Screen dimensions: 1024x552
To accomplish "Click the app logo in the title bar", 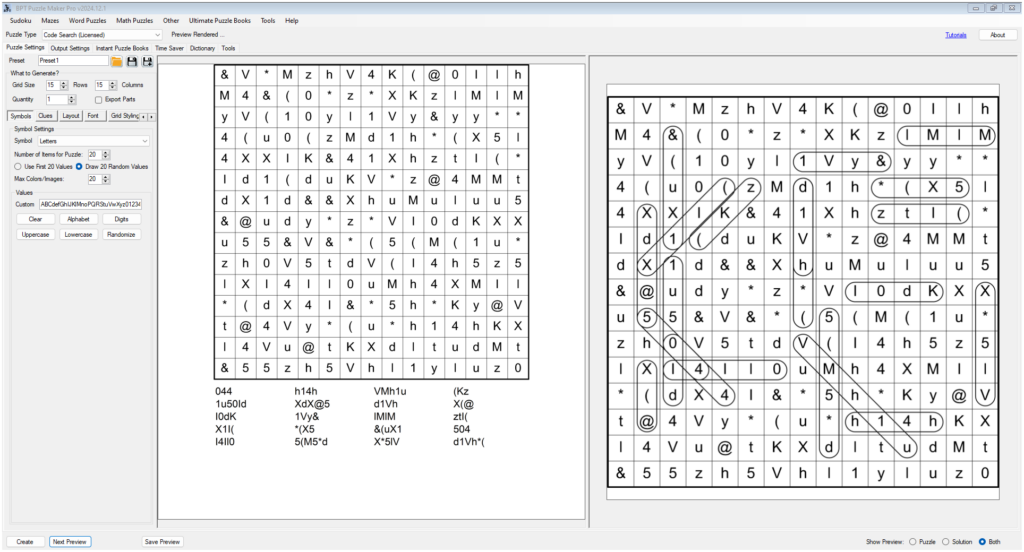I will pos(7,6).
